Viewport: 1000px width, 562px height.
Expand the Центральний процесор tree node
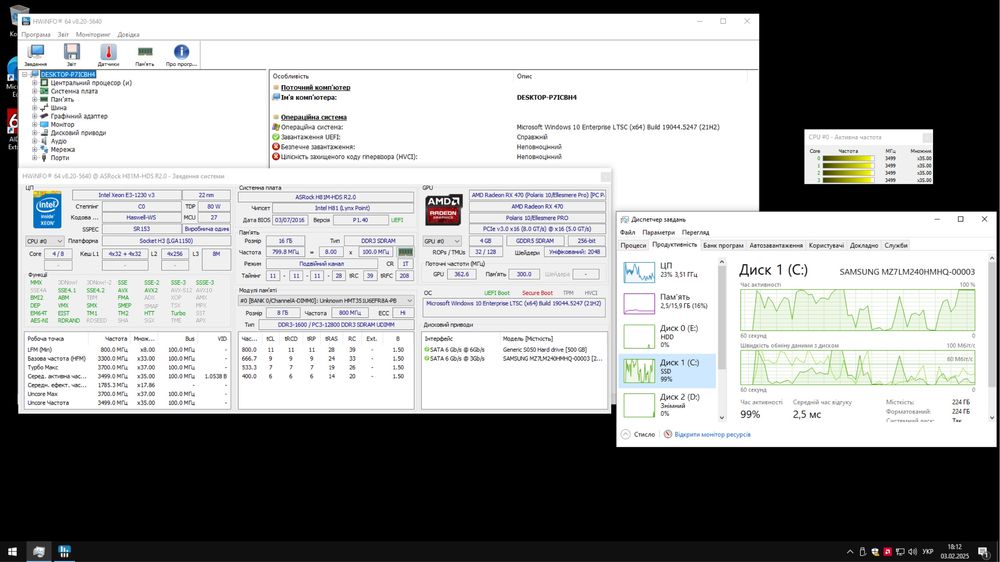coord(34,83)
